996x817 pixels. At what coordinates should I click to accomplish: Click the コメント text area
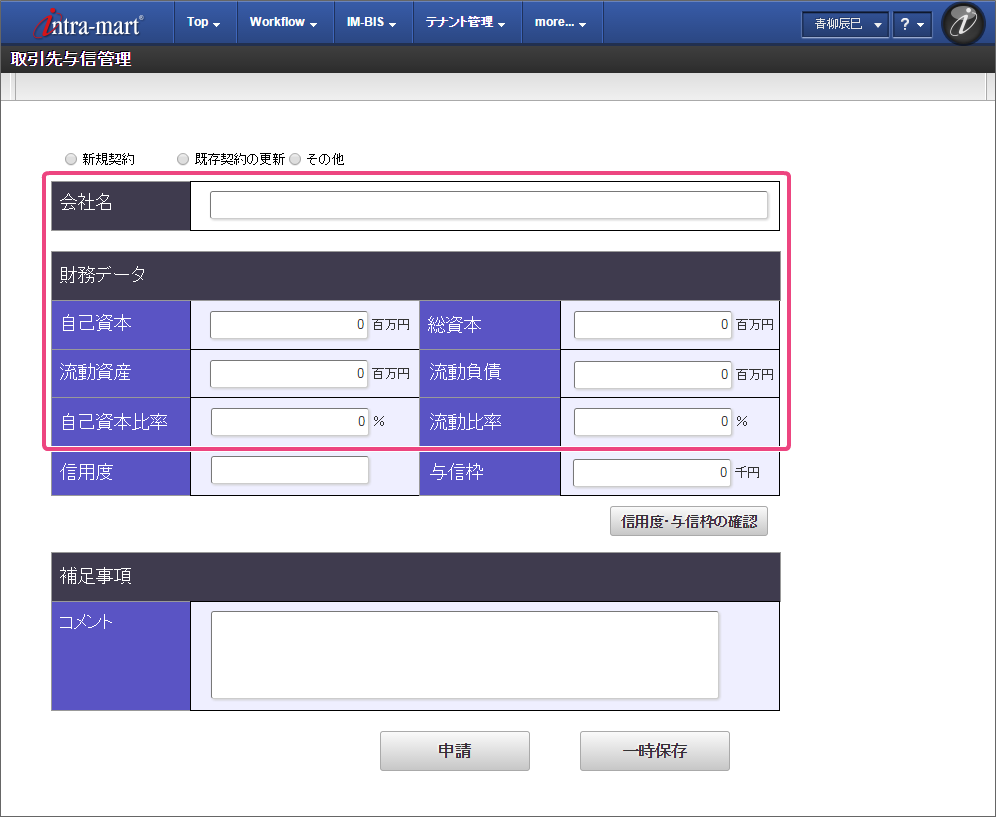464,655
